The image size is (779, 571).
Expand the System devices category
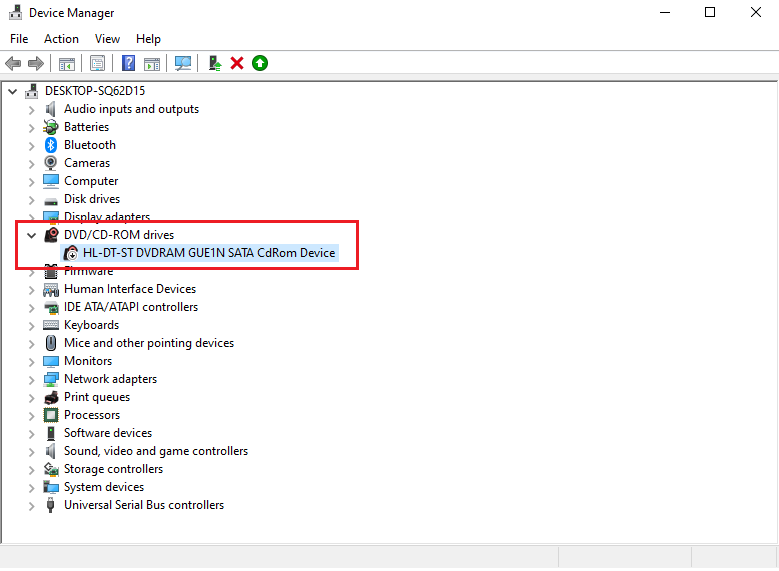[31, 488]
